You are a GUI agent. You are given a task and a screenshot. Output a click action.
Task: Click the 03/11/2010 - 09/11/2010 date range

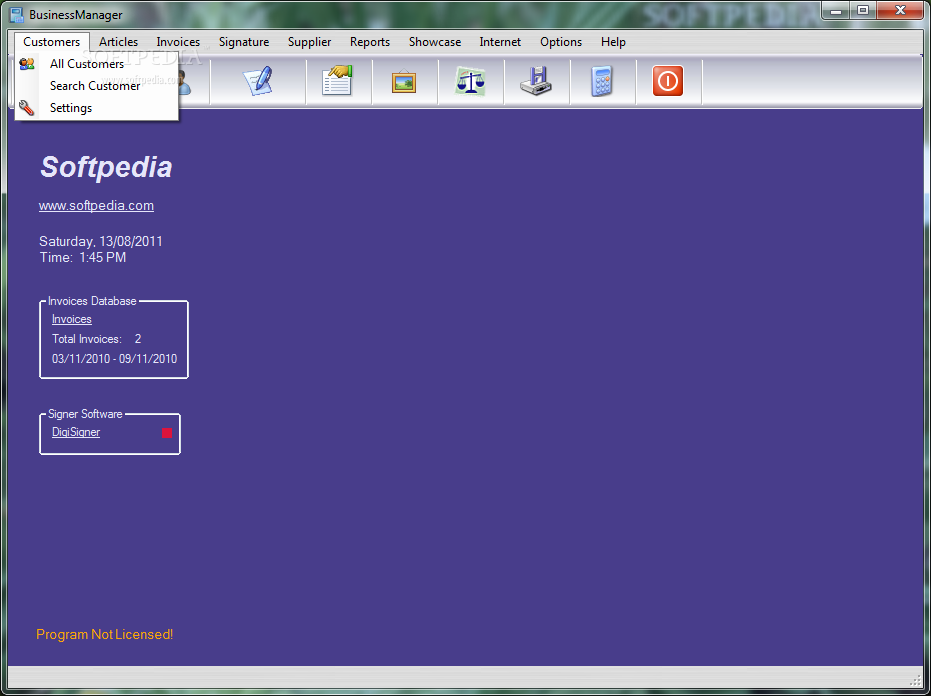pos(115,359)
